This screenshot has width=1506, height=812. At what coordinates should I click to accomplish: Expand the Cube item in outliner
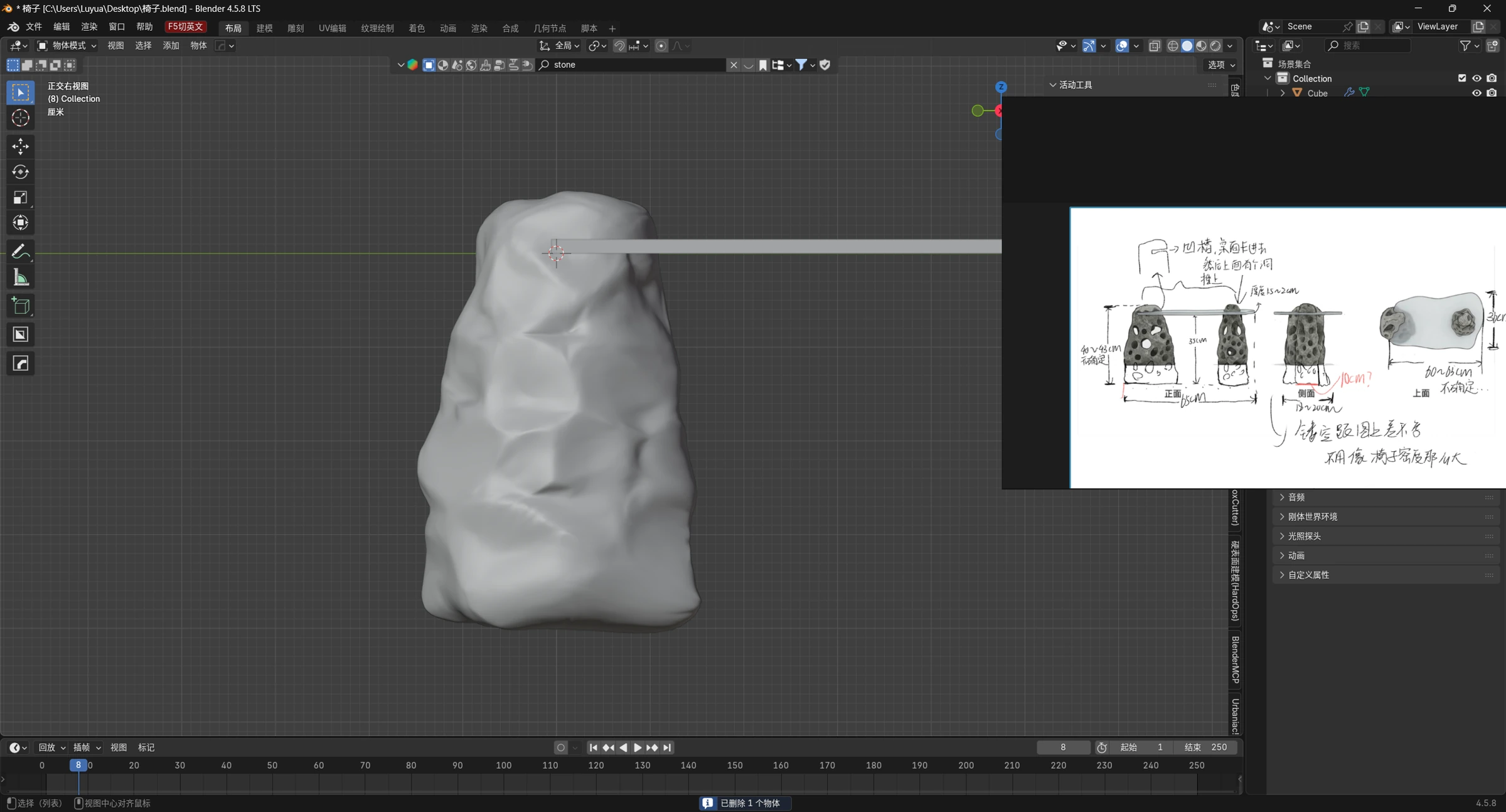[x=1282, y=93]
